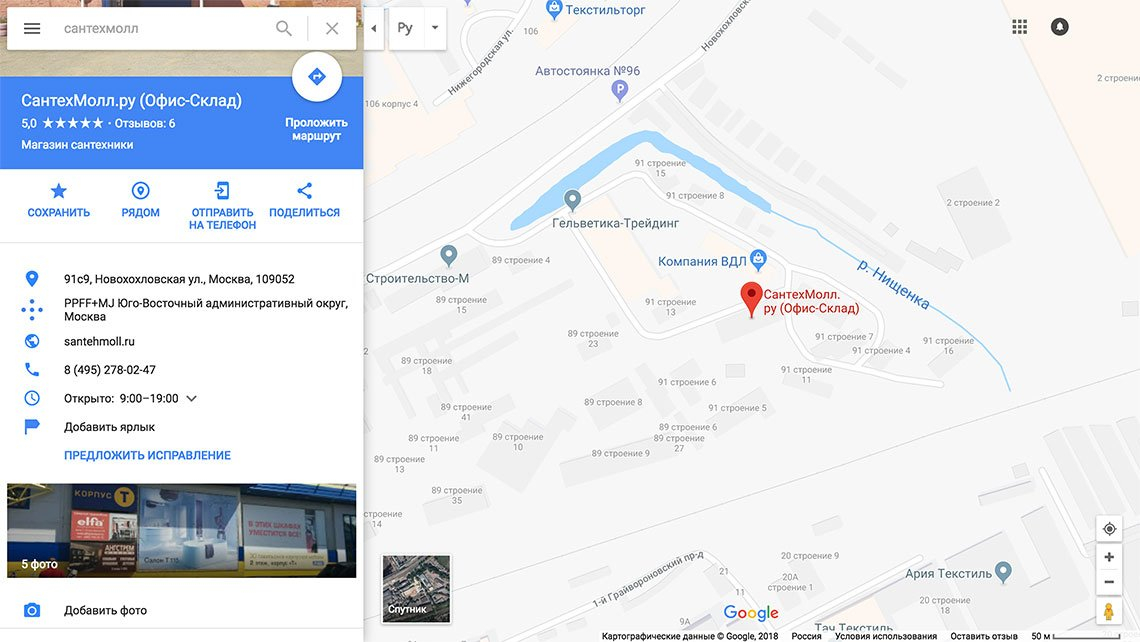Expand the opening hours 9:00–19:00 chevron

tap(191, 398)
